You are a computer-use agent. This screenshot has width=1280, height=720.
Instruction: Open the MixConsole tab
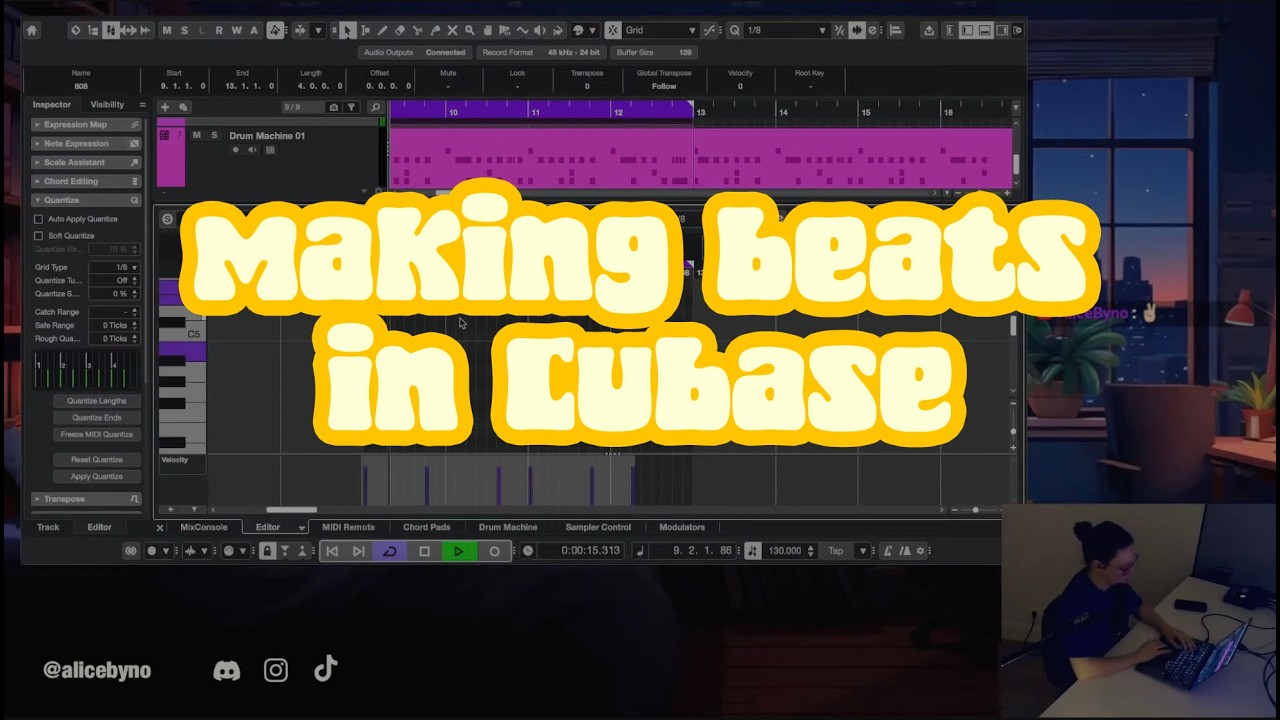tap(204, 527)
